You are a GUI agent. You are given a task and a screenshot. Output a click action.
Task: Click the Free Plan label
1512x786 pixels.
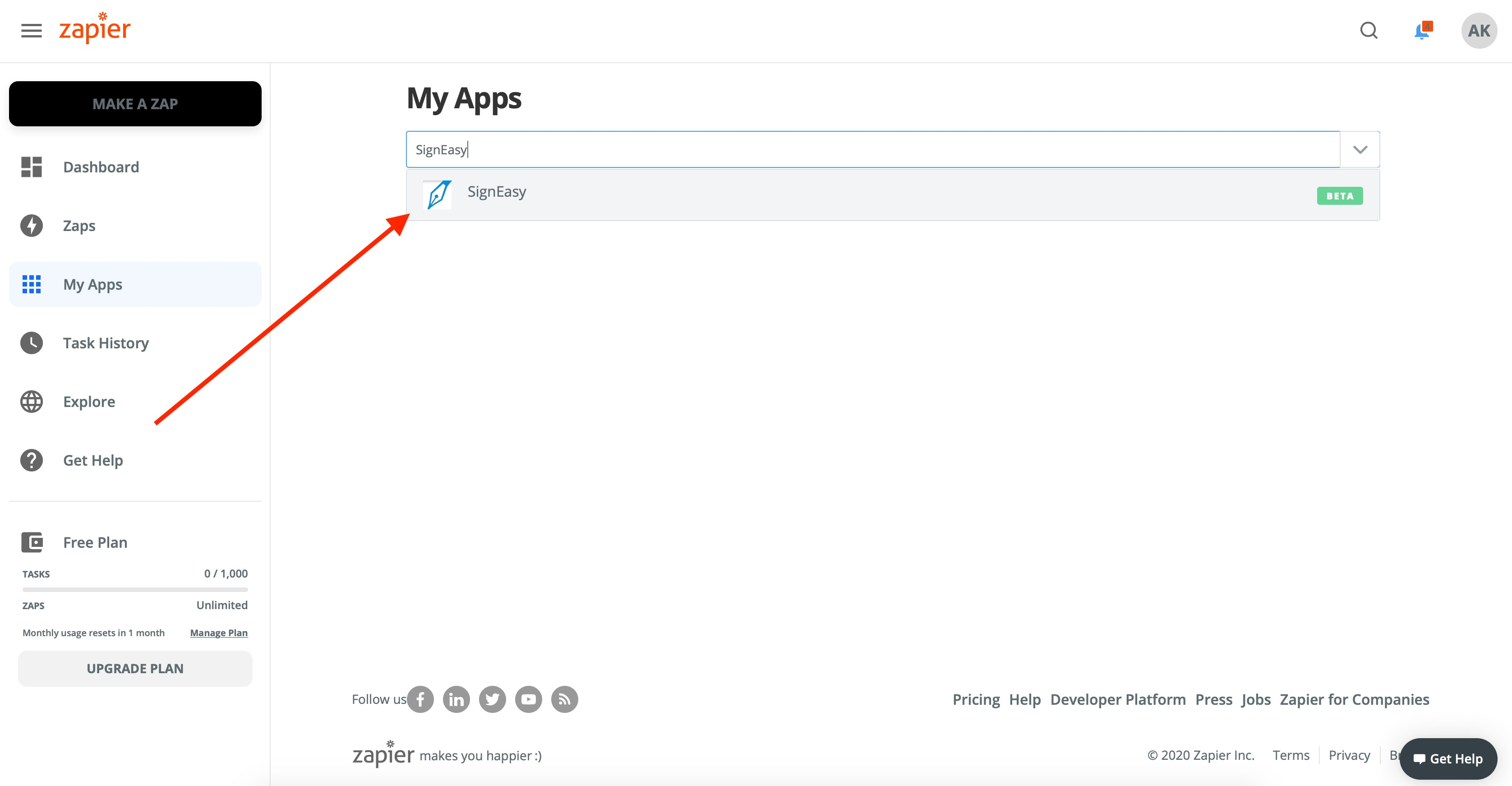click(95, 542)
